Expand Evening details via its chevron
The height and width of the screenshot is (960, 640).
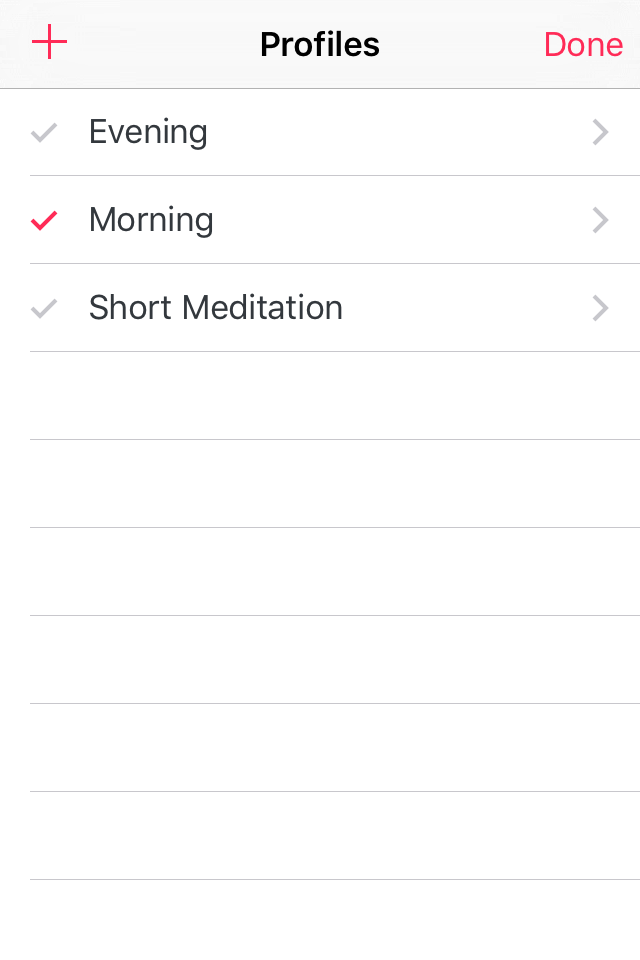pos(600,132)
